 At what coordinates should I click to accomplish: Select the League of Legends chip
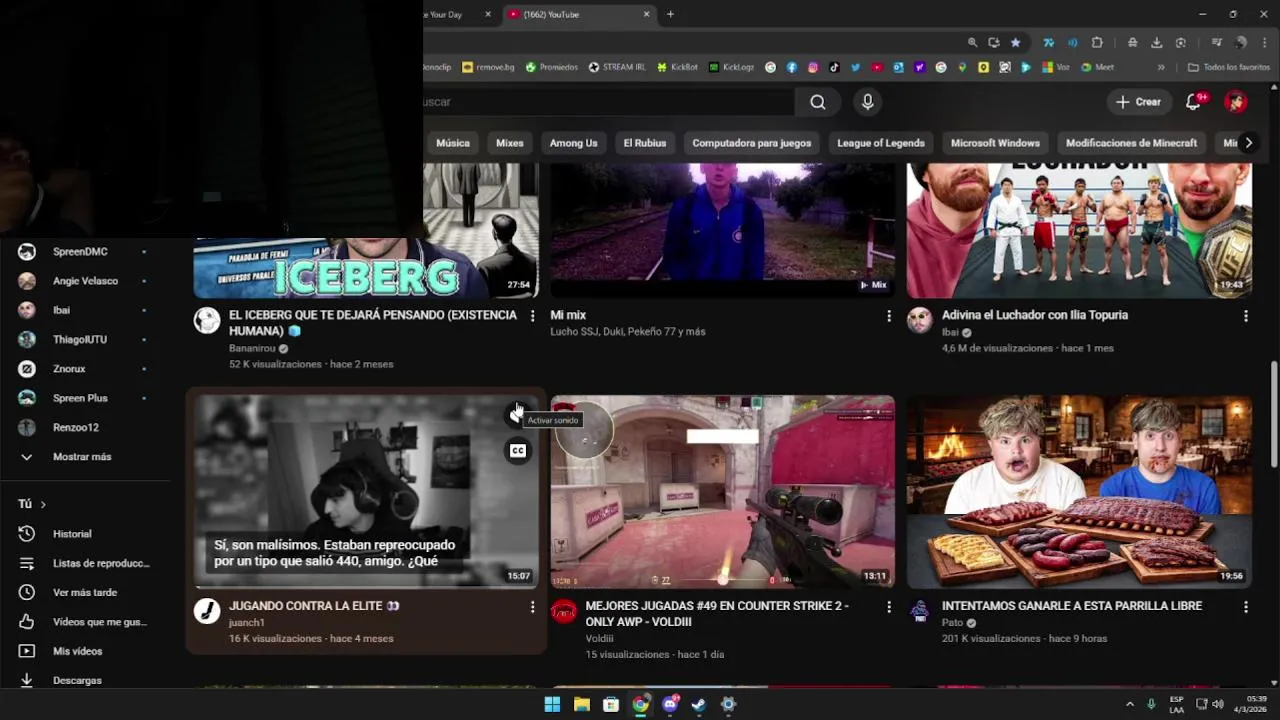(881, 143)
